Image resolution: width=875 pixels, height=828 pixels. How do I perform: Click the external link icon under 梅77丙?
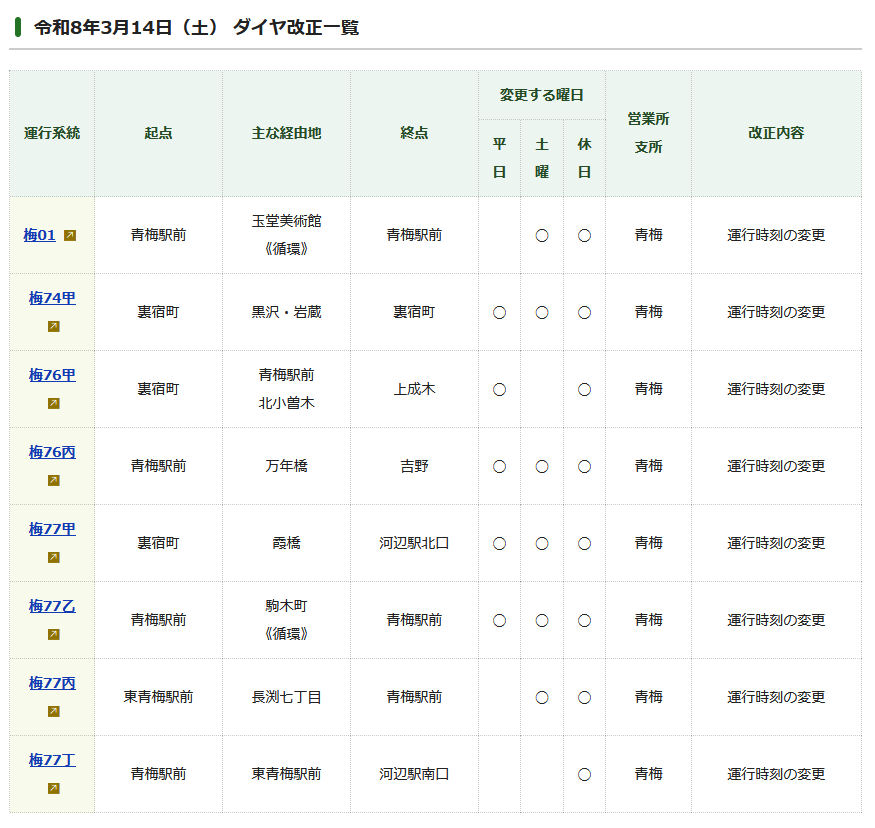[x=53, y=712]
